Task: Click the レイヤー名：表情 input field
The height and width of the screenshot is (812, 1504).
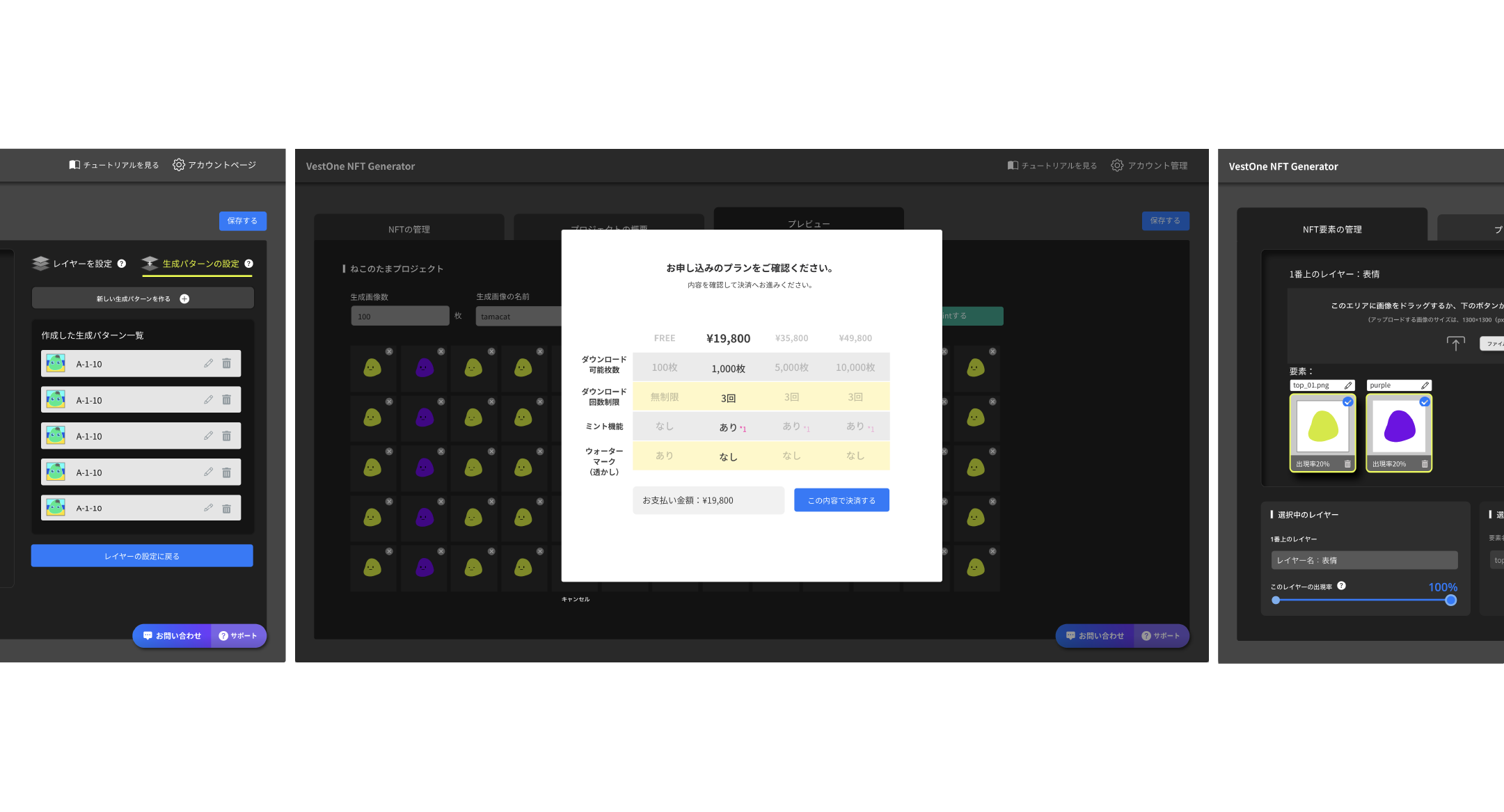Action: point(1363,560)
